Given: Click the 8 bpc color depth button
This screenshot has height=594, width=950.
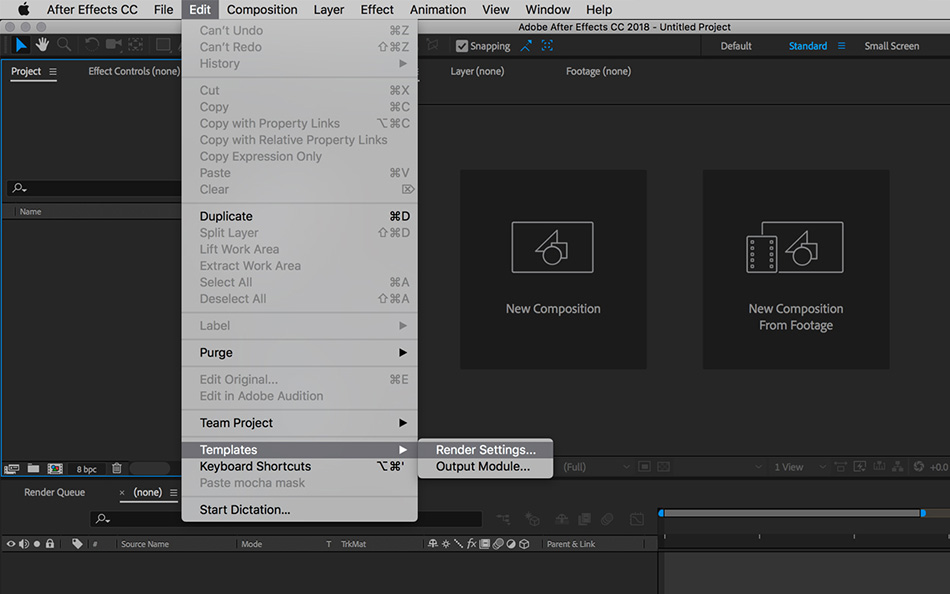Looking at the screenshot, I should (x=86, y=469).
